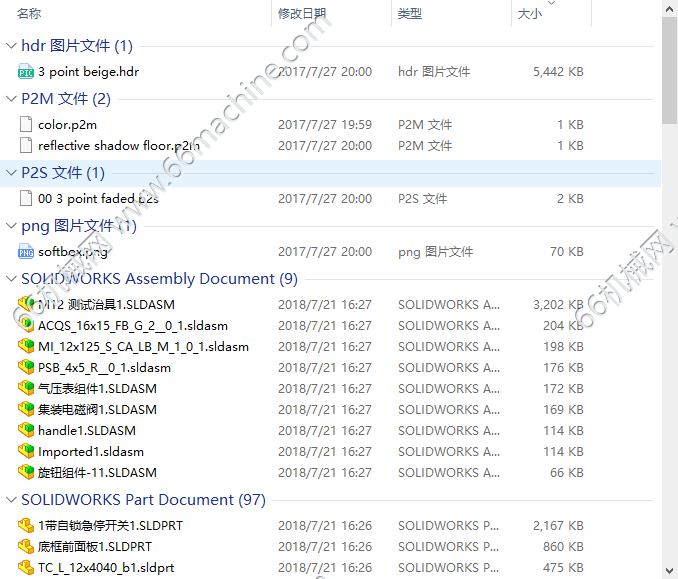This screenshot has height=579, width=678.
Task: Click the png 图片文件 type cell of softbox.png
Action: [435, 252]
